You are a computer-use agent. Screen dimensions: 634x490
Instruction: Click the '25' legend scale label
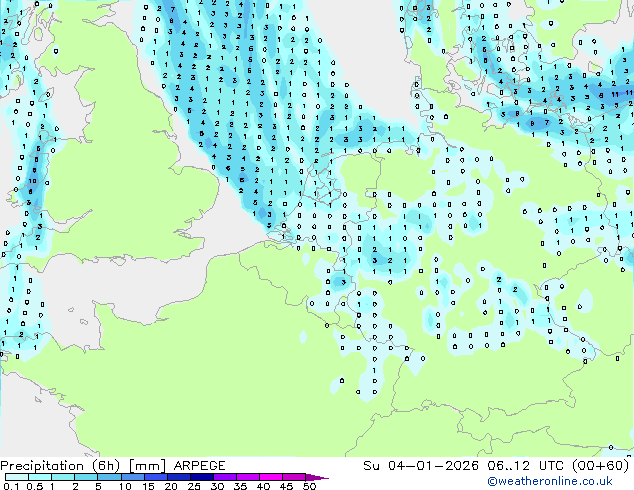tap(194, 486)
